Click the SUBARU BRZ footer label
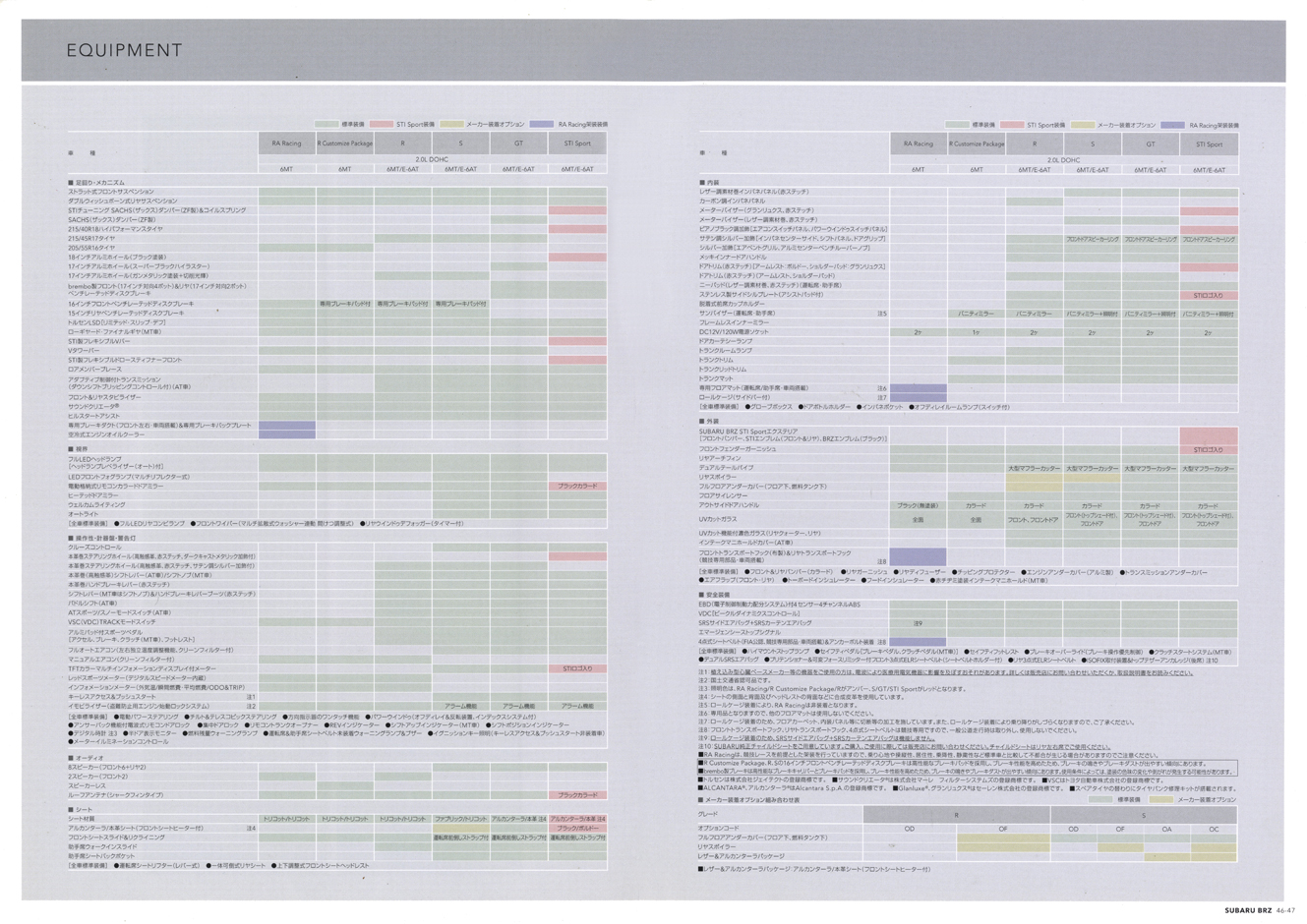This screenshot has width=1307, height=924. [1249, 911]
